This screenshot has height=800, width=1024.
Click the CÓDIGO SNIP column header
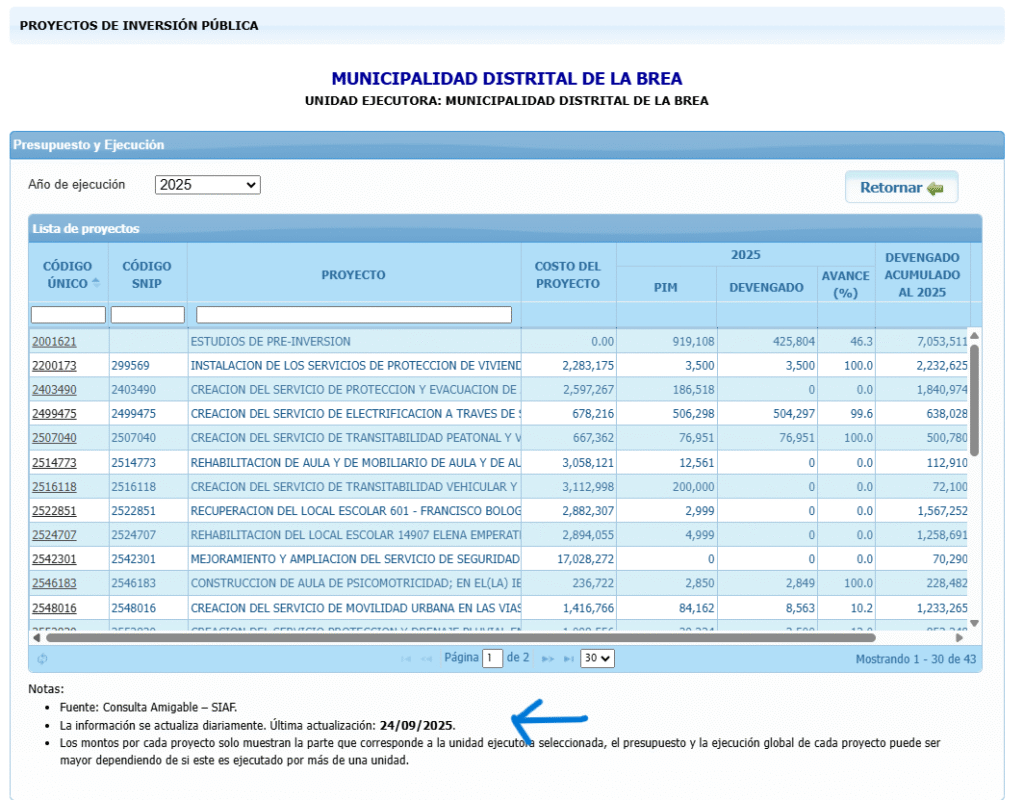(147, 275)
